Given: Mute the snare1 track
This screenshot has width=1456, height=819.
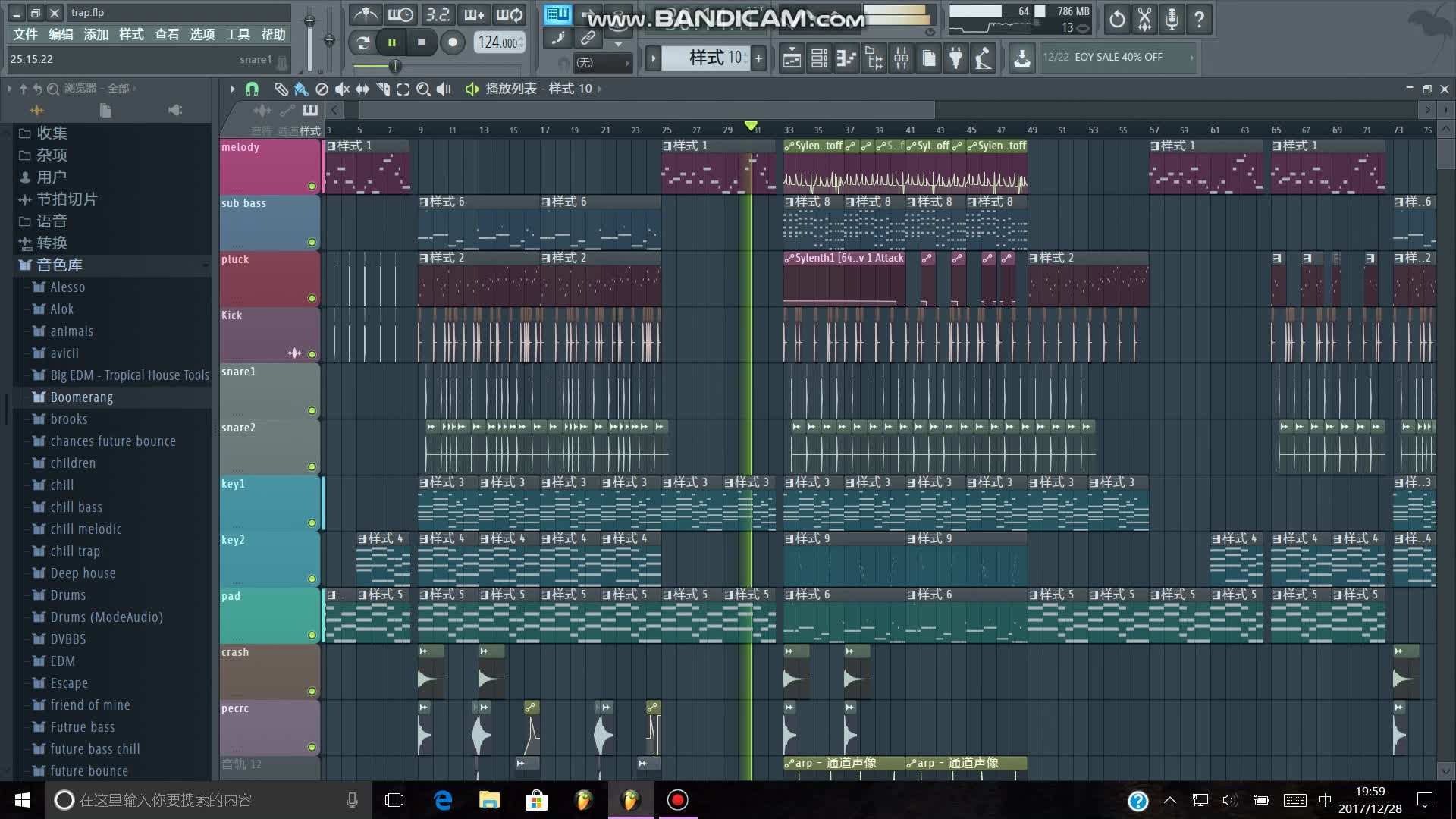Looking at the screenshot, I should 312,410.
